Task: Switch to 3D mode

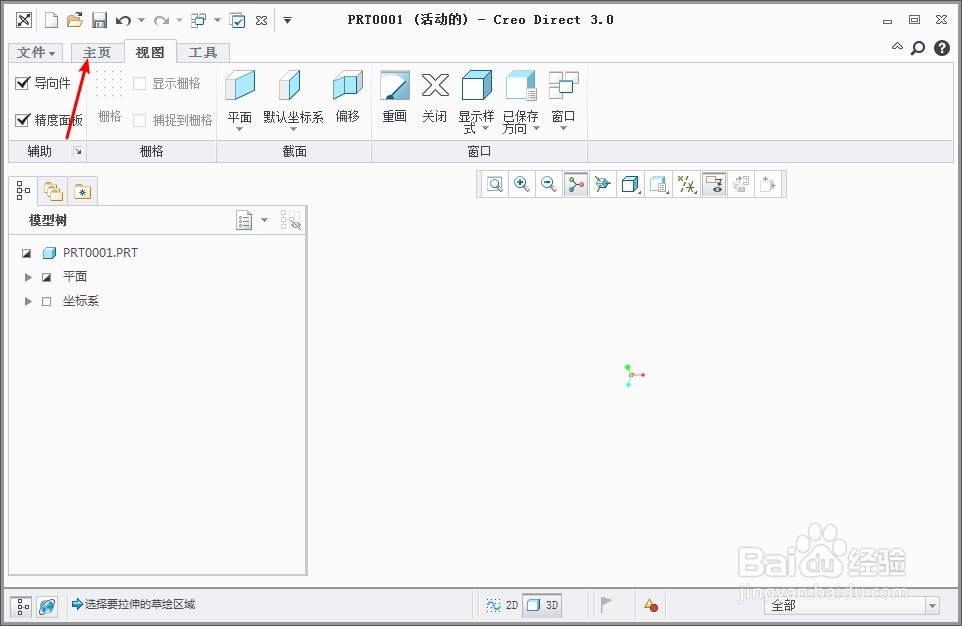Action: click(x=542, y=605)
